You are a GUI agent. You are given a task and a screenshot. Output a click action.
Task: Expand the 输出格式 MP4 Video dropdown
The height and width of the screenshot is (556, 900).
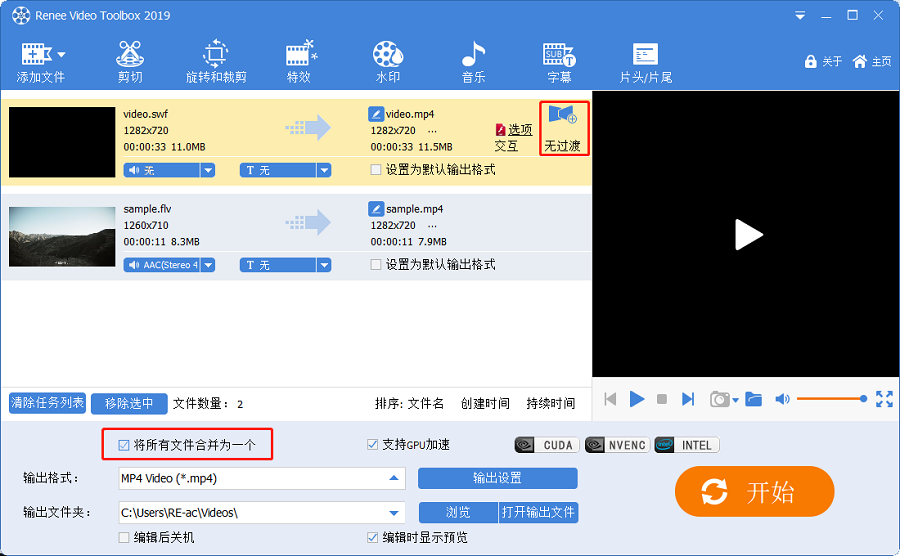tap(395, 478)
